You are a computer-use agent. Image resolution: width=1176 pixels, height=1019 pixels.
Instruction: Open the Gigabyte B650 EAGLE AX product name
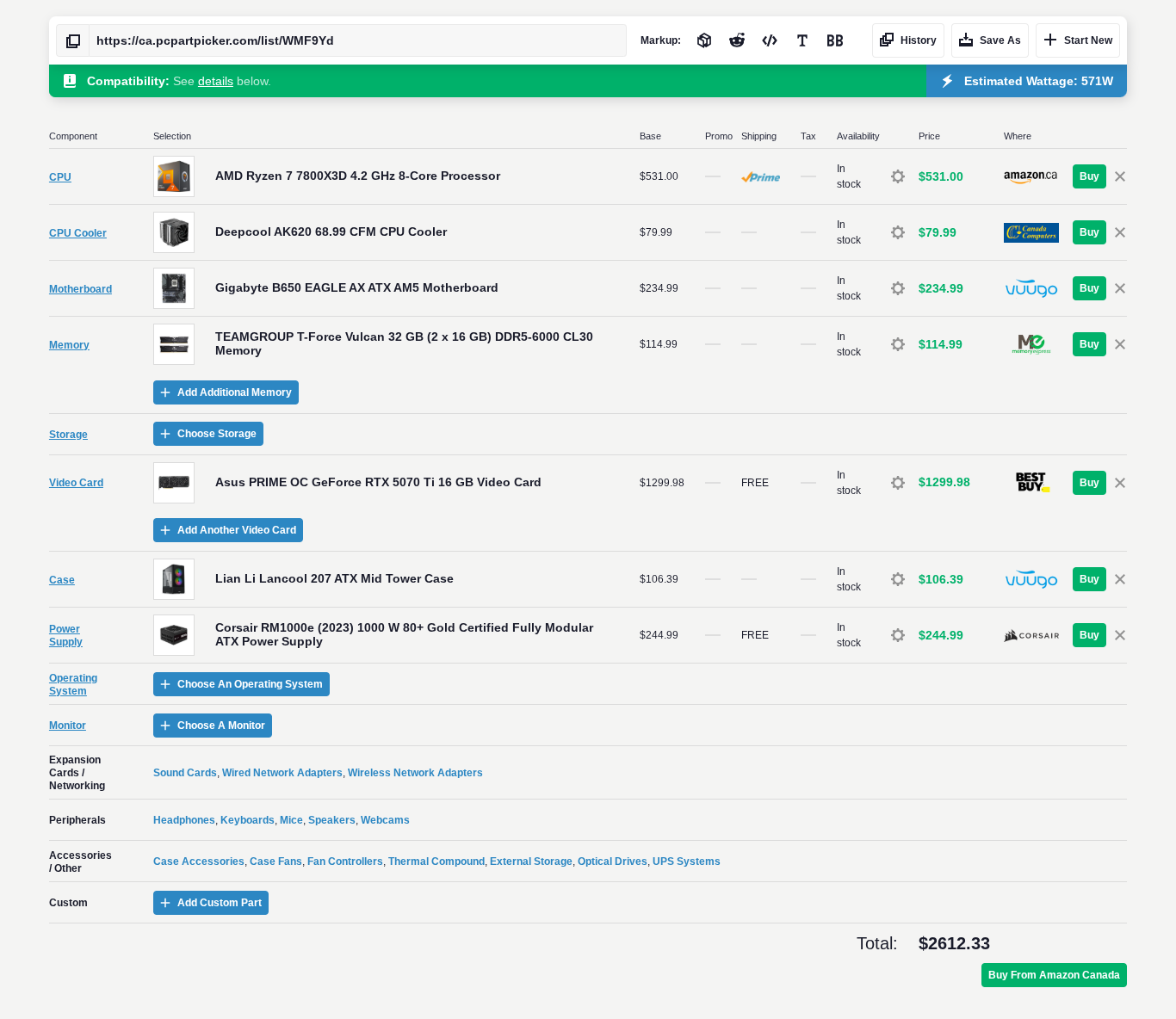click(x=356, y=287)
